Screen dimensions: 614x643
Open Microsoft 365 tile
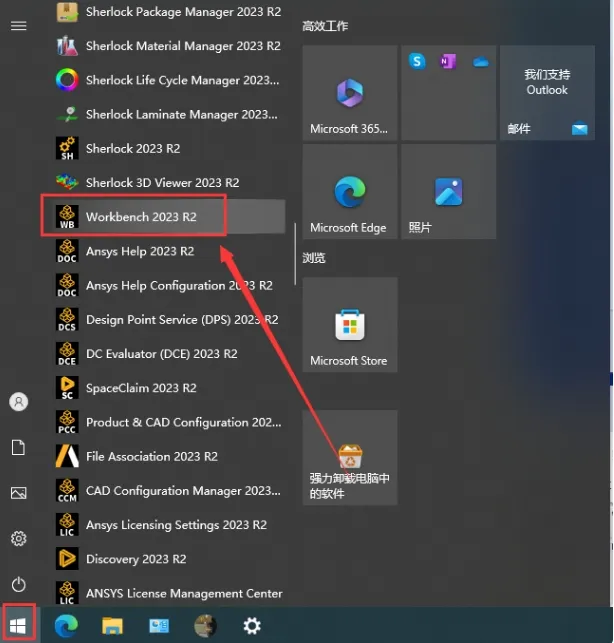coord(350,93)
